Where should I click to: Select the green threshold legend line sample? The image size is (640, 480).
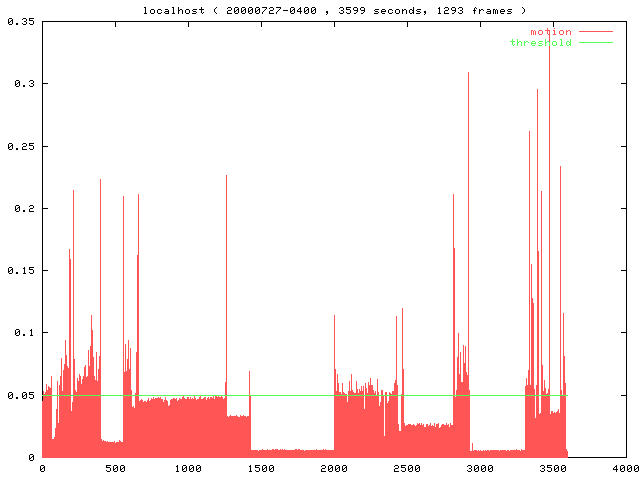595,43
